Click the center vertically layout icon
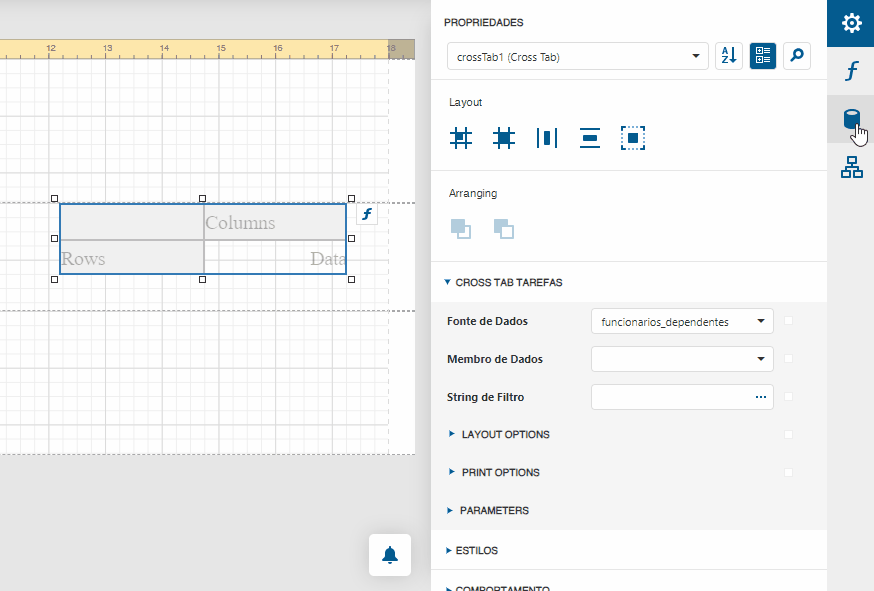 click(589, 138)
